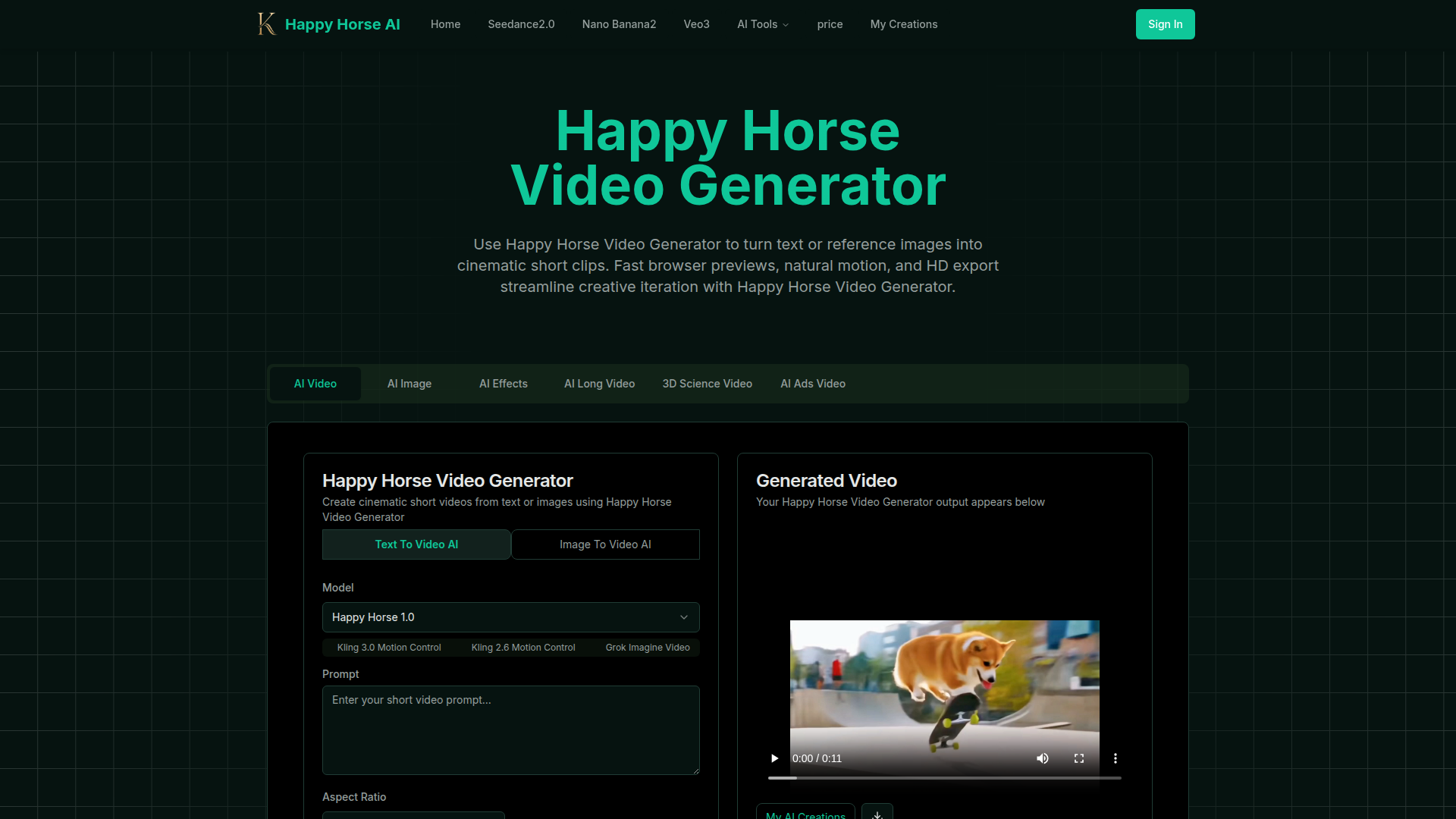The height and width of the screenshot is (819, 1456).
Task: Click the Happy Horse AI K logo
Action: click(266, 24)
